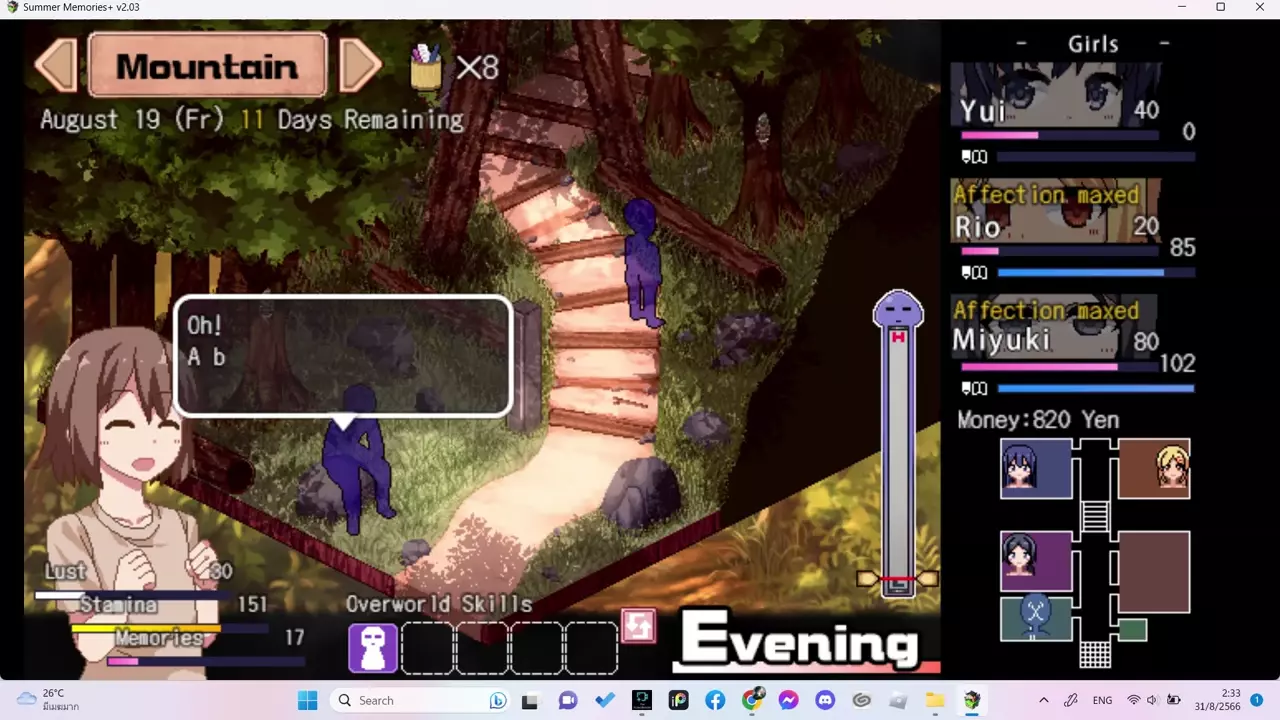1280x720 pixels.
Task: Select the last empty skill slot
Action: 591,647
